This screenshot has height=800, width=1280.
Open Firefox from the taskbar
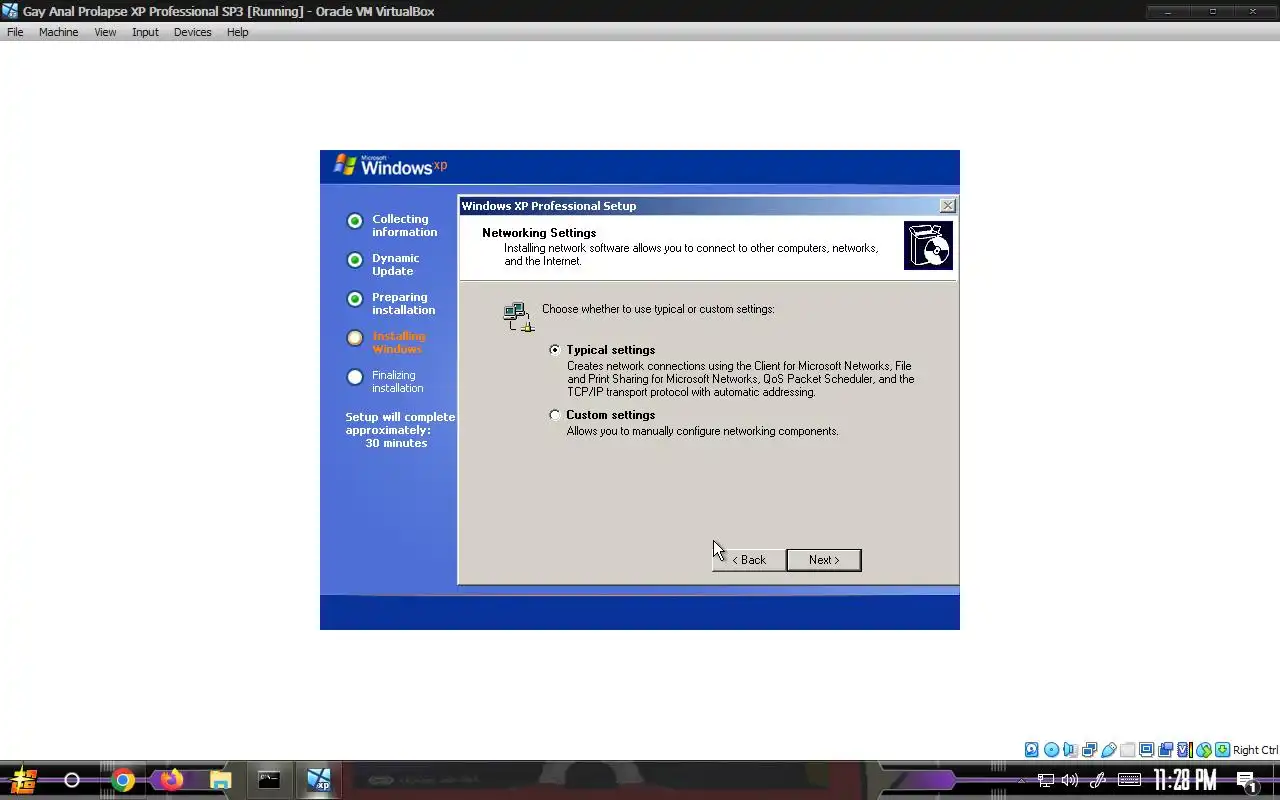click(172, 780)
